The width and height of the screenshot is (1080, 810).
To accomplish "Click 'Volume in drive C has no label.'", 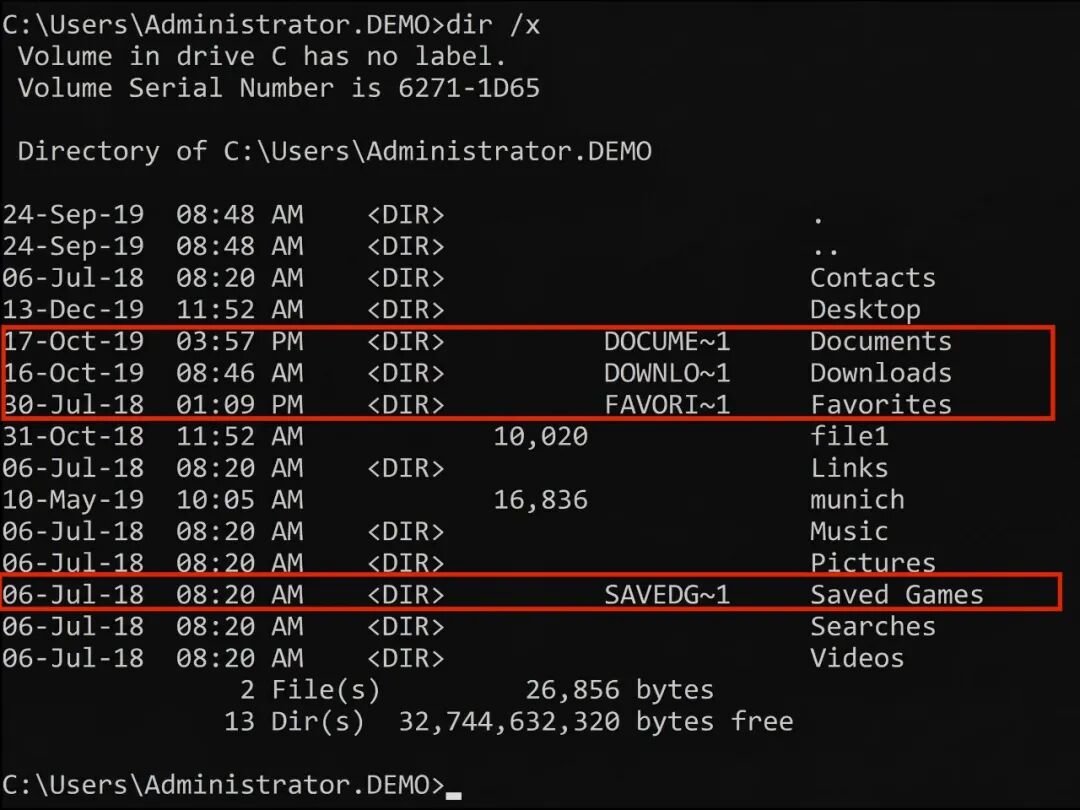I will click(x=262, y=56).
